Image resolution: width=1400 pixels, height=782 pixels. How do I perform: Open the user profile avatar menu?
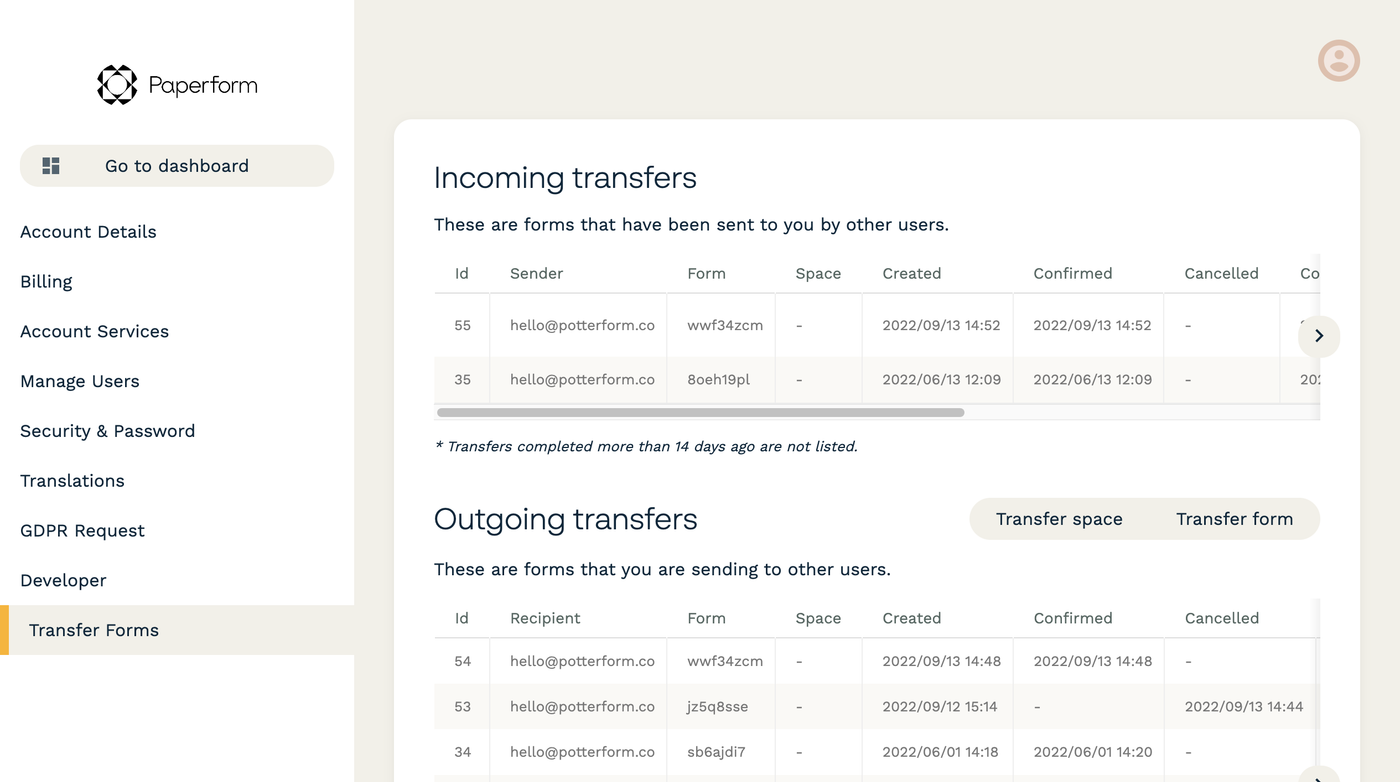point(1338,61)
